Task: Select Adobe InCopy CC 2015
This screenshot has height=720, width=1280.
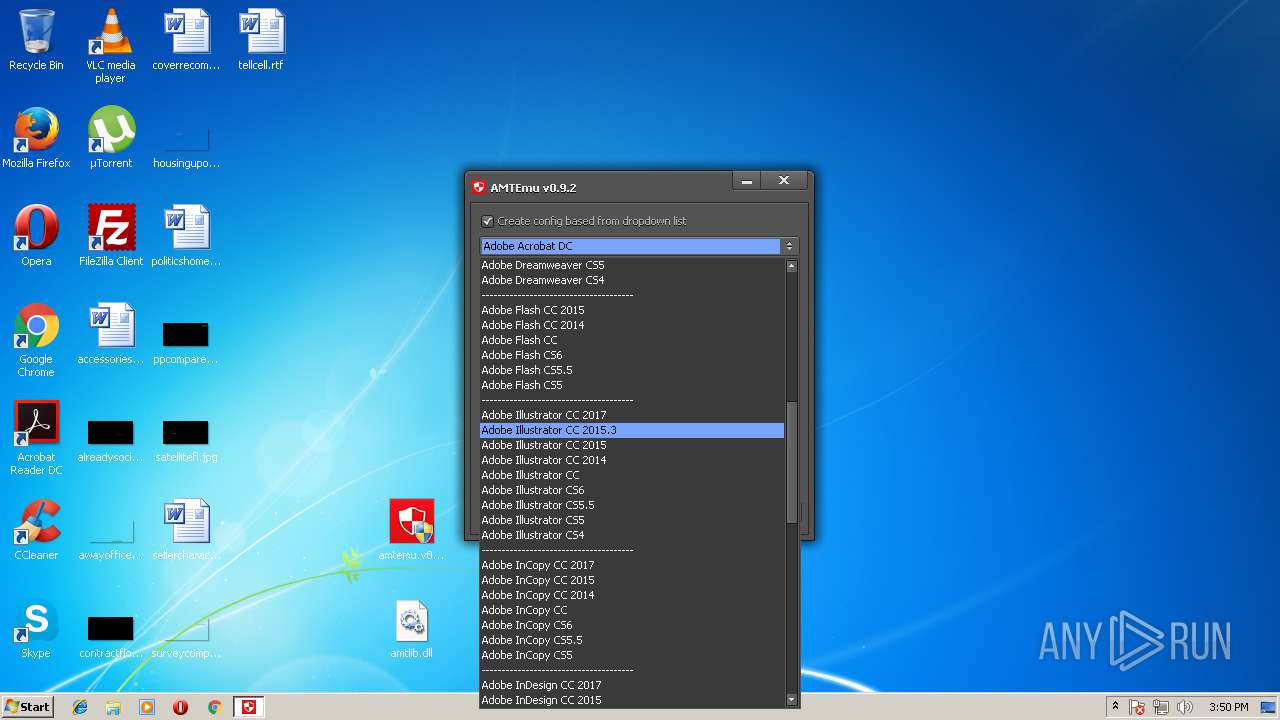Action: click(632, 580)
